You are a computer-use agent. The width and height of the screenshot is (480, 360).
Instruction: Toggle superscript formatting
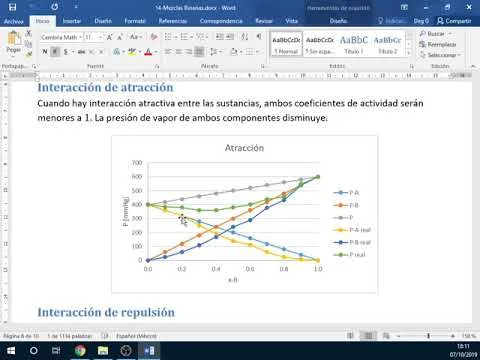click(x=101, y=52)
